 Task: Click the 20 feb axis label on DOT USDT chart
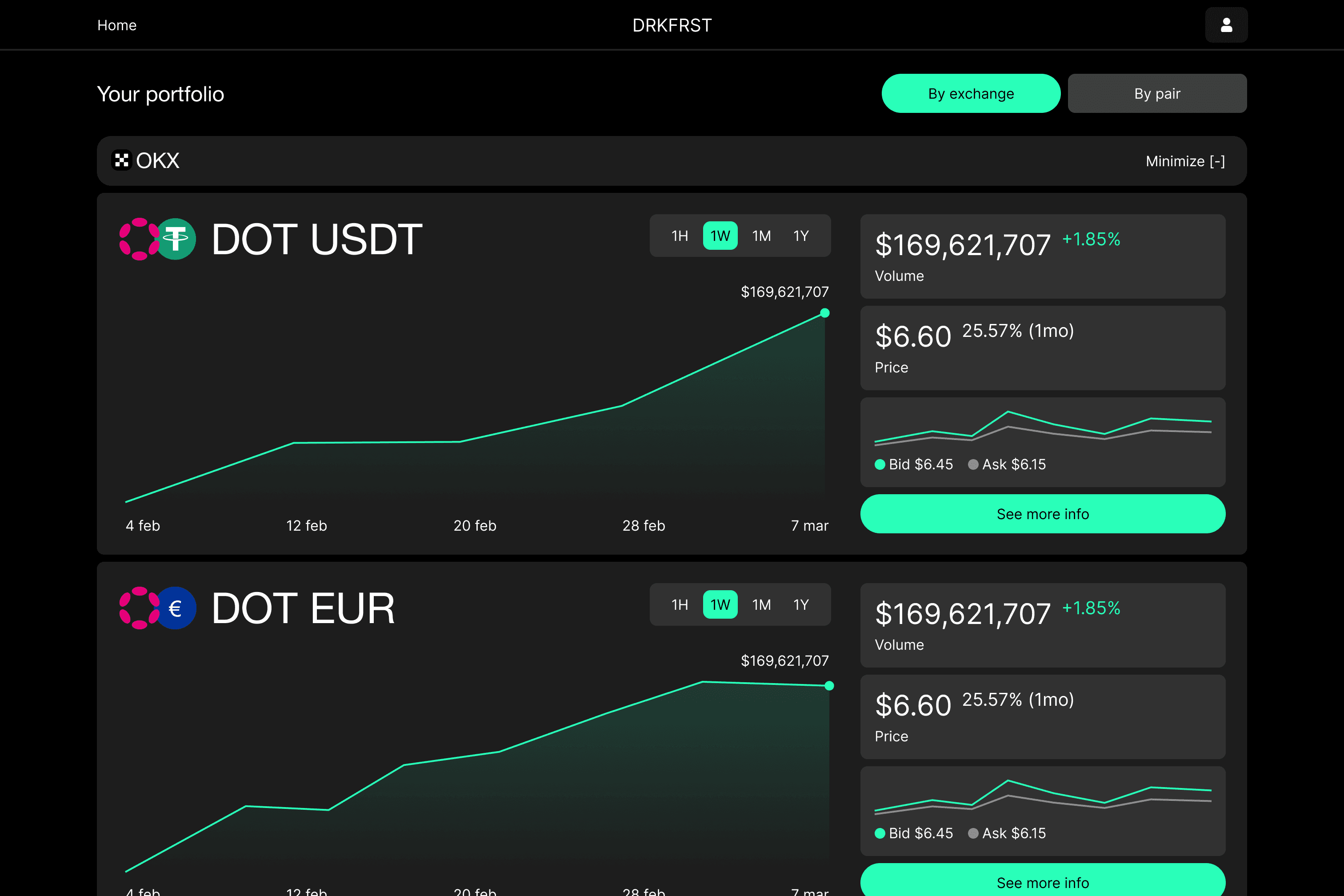click(475, 526)
